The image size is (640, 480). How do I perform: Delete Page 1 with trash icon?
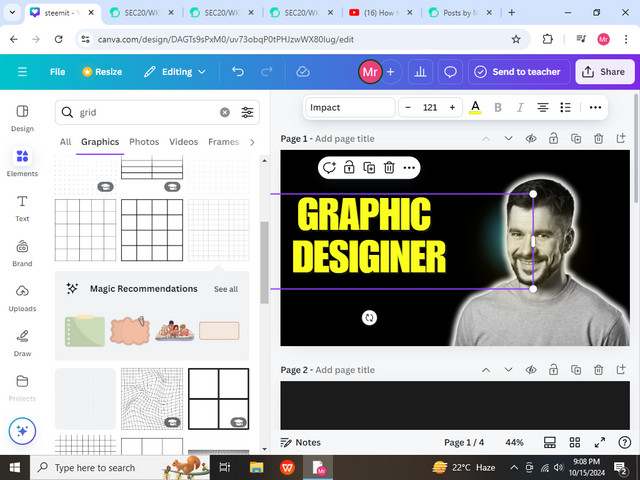(x=598, y=138)
